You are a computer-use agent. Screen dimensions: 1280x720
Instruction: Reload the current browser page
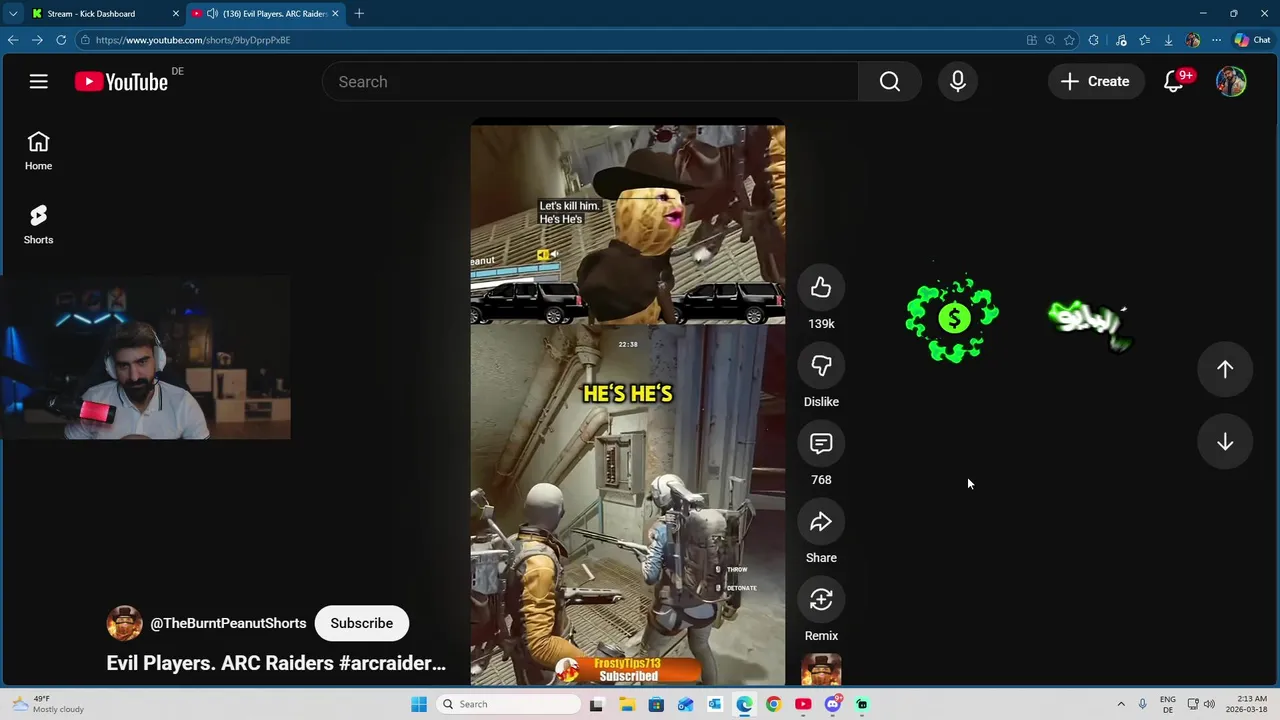[x=61, y=40]
